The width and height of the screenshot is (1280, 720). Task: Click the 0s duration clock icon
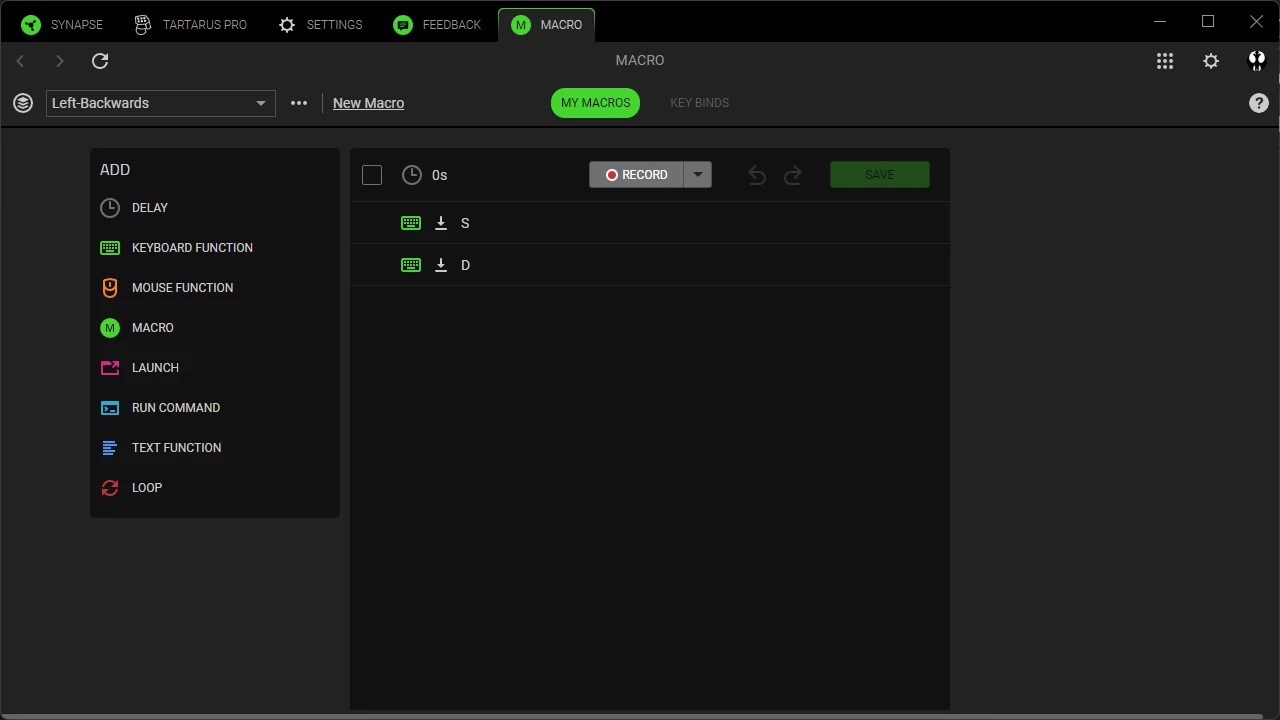[x=412, y=175]
